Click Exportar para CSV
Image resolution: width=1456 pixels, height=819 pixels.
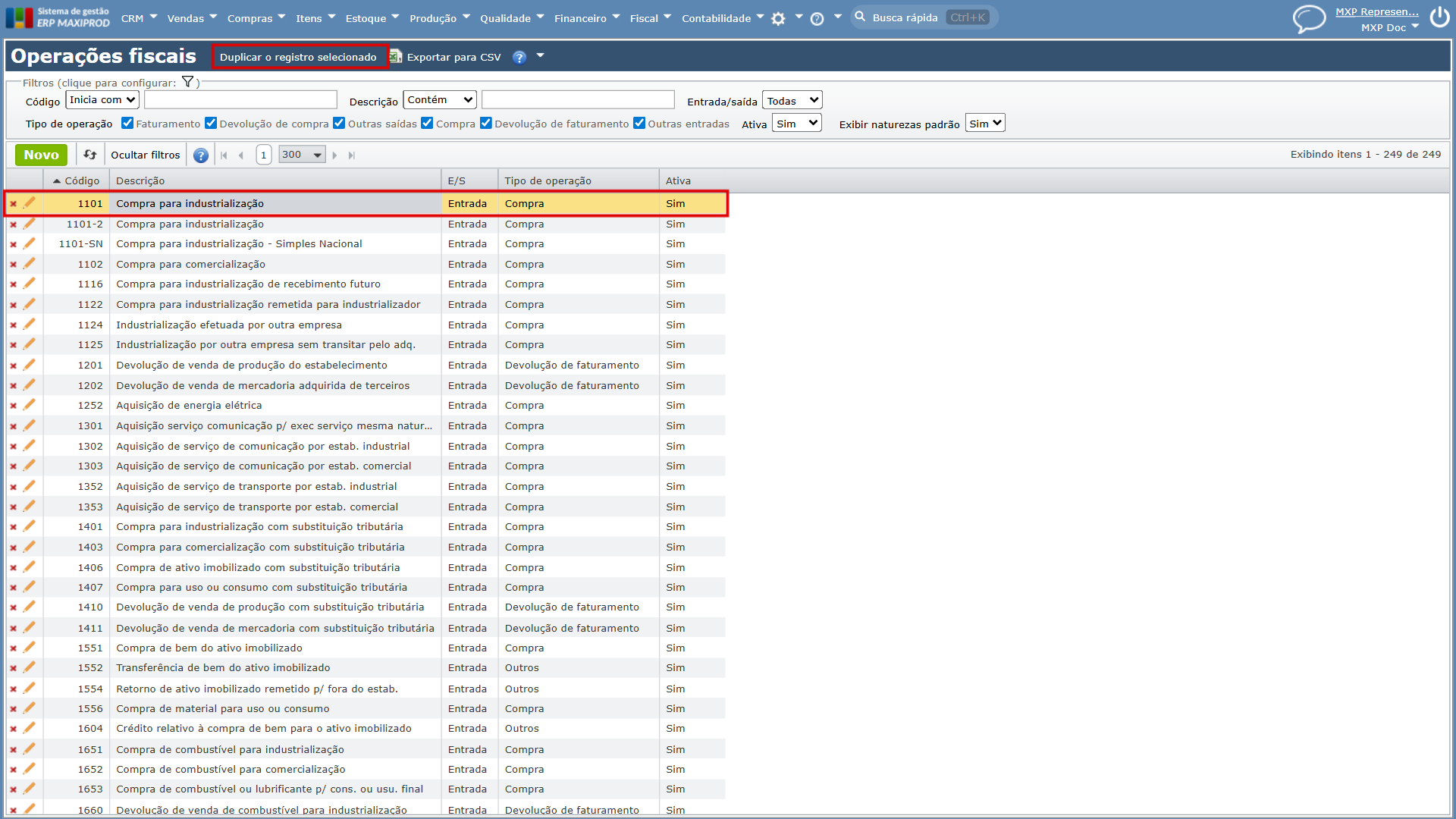click(446, 58)
